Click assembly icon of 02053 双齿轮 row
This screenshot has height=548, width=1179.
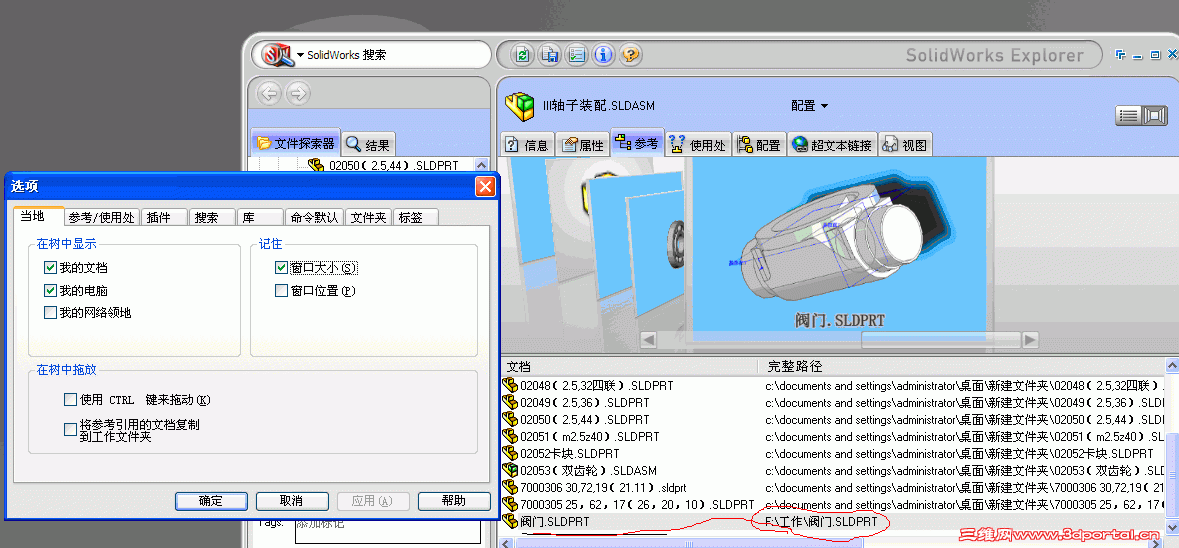[x=511, y=471]
